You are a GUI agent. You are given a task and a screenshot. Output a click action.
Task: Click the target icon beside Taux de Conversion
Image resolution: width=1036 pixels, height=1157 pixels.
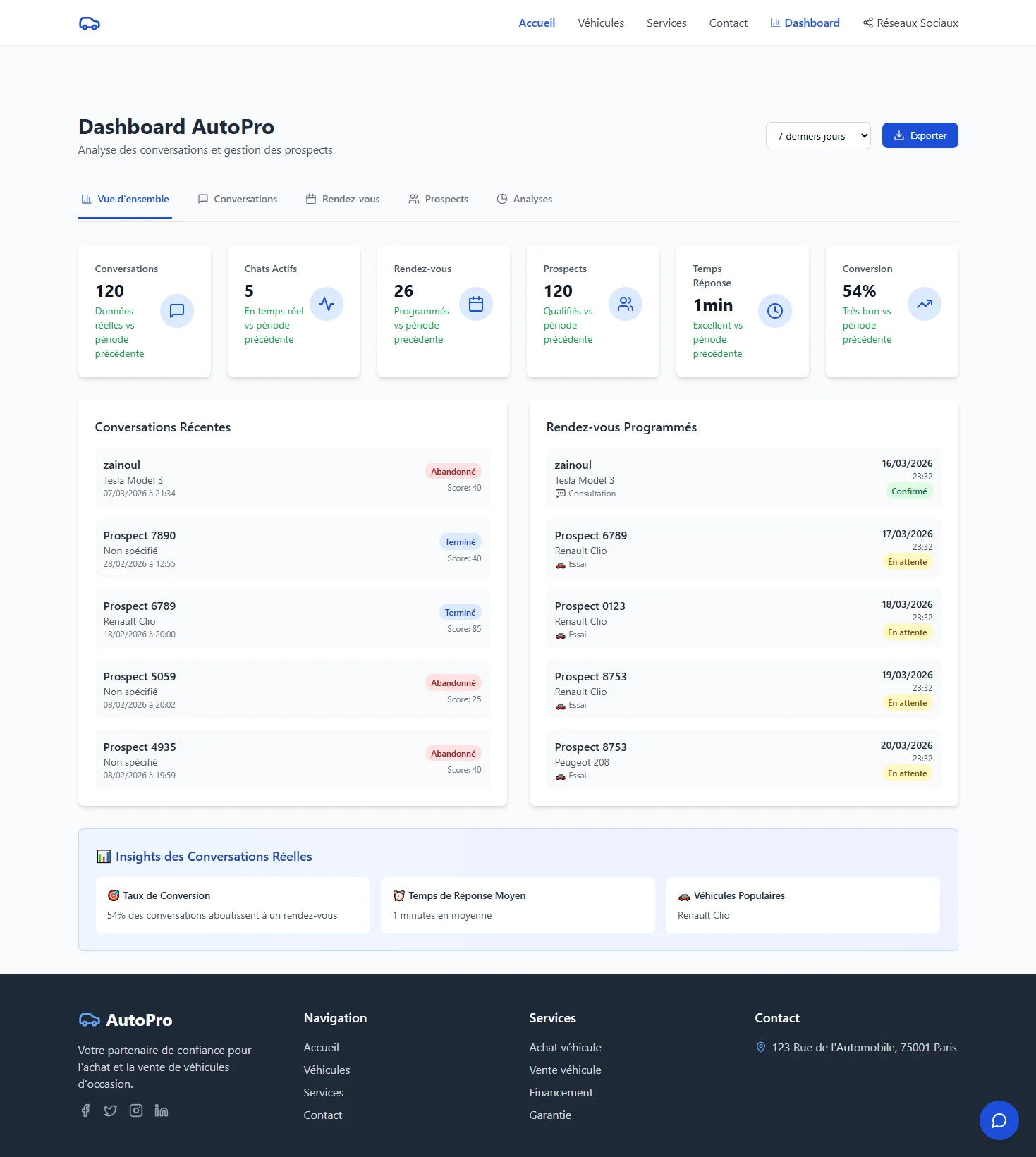pyautogui.click(x=114, y=895)
